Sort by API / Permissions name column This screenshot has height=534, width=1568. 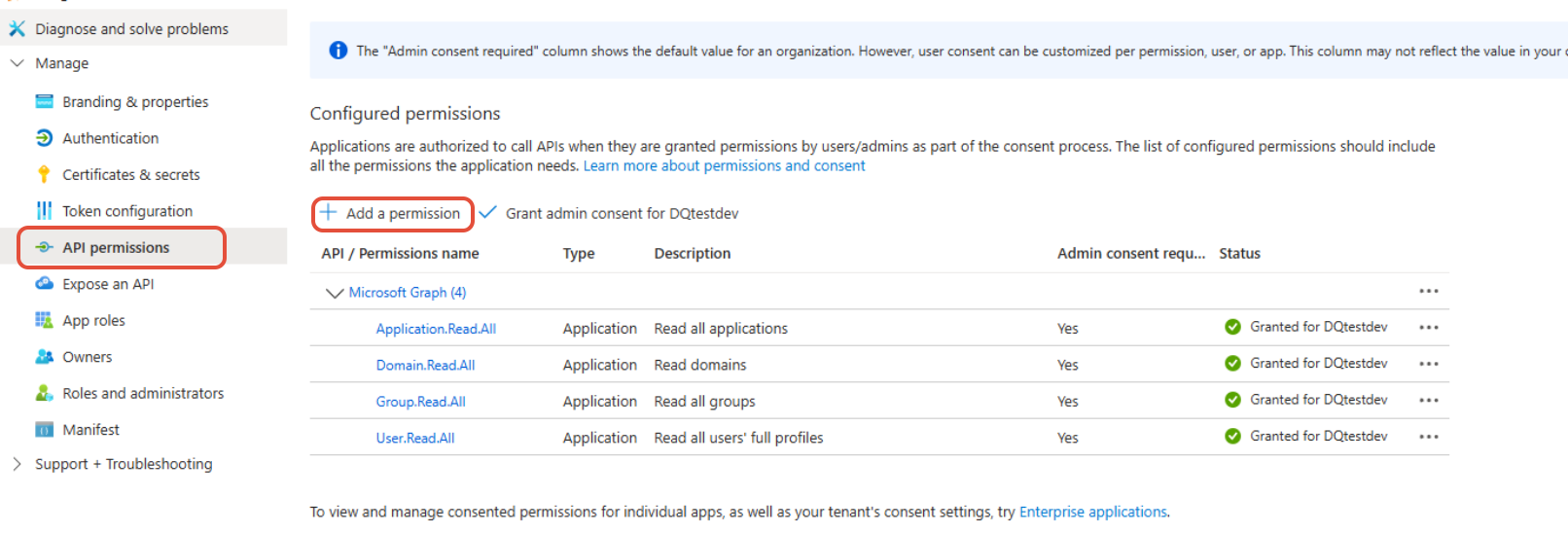[x=400, y=253]
